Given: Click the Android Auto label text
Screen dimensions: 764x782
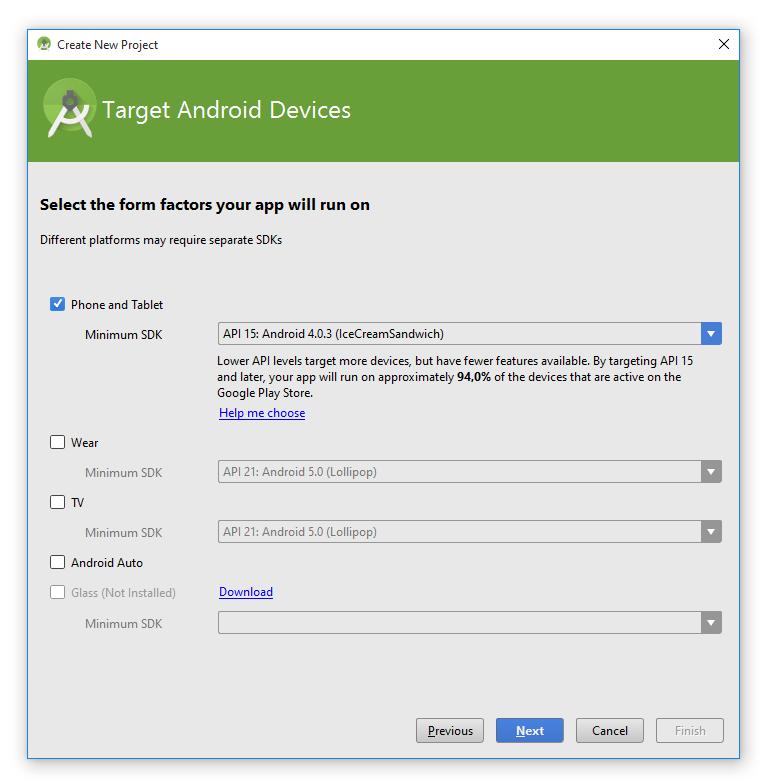Looking at the screenshot, I should coord(107,563).
